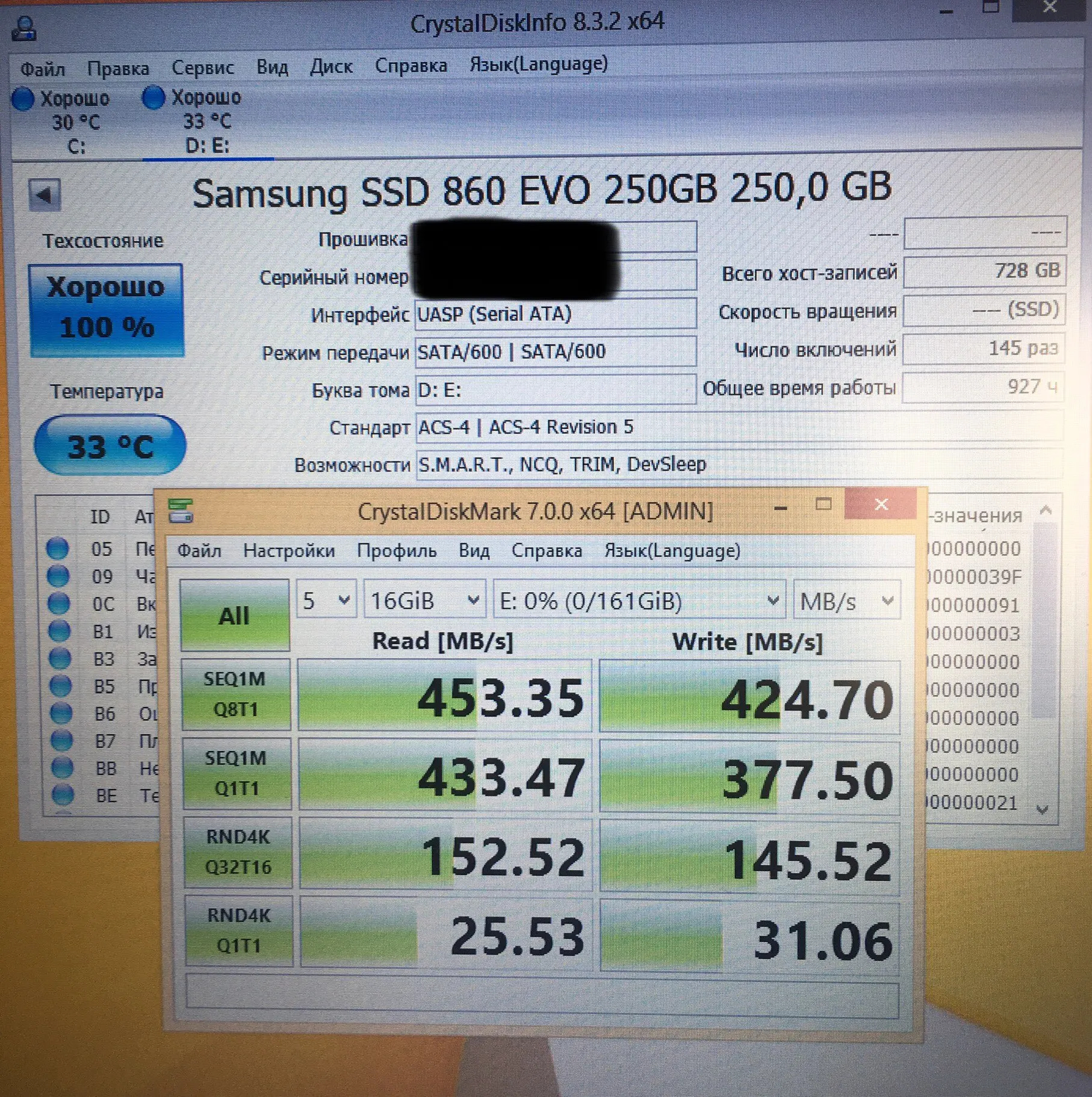Screen dimensions: 1092x1097
Task: Minimize the CrystalDiskMark window
Action: click(781, 509)
